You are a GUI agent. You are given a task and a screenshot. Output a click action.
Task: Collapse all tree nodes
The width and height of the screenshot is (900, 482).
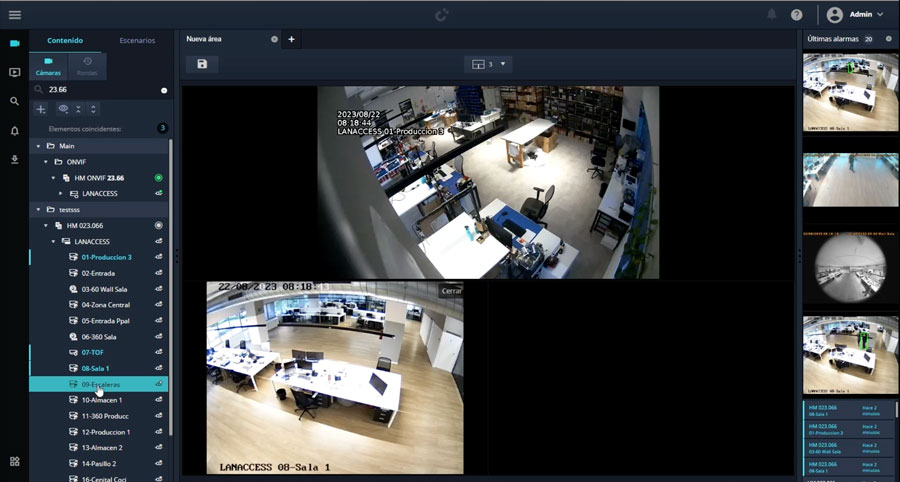click(x=79, y=109)
